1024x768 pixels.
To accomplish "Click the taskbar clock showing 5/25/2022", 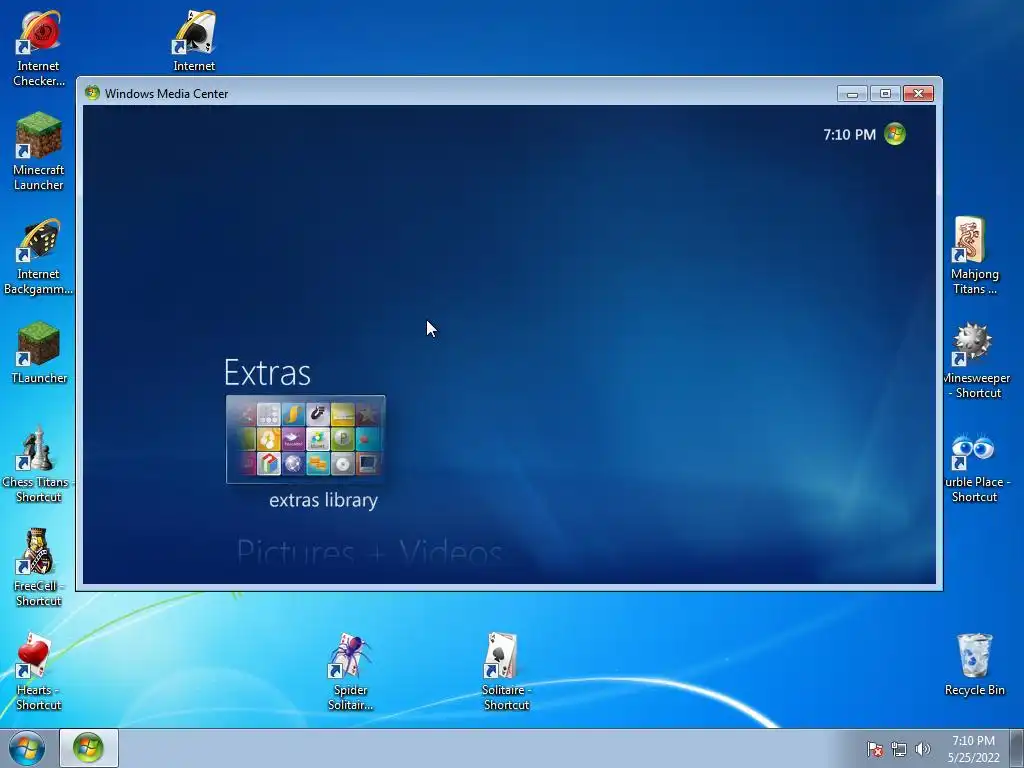I will pos(973,749).
